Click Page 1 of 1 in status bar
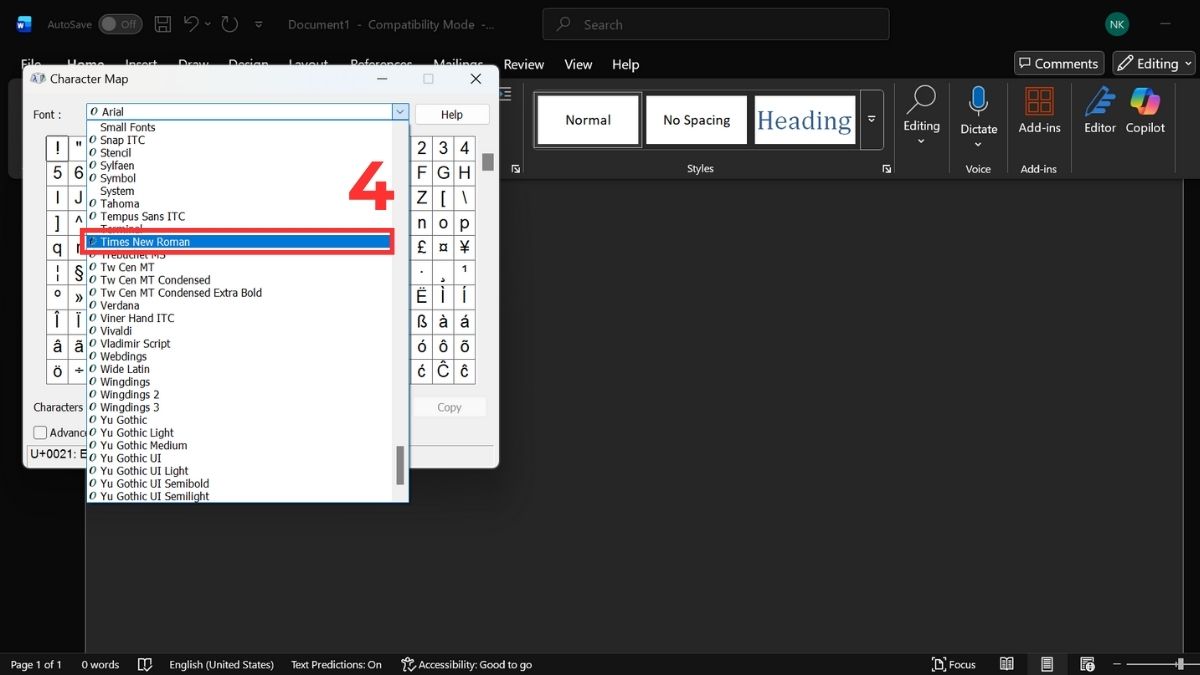The width and height of the screenshot is (1200, 675). click(x=36, y=664)
